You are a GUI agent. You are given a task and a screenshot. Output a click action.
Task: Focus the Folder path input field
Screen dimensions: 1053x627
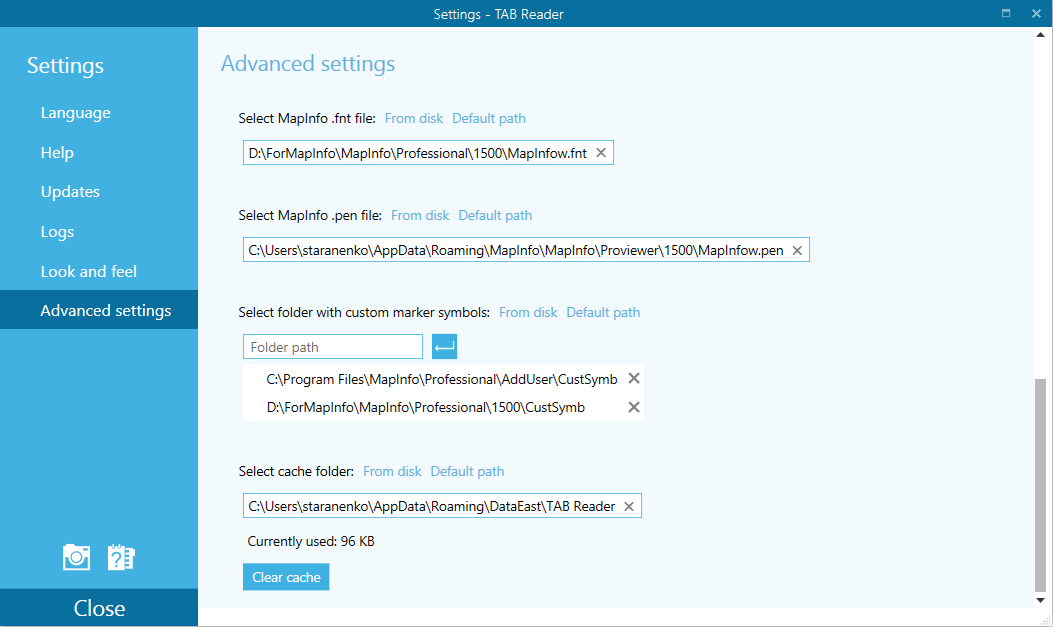pos(332,347)
